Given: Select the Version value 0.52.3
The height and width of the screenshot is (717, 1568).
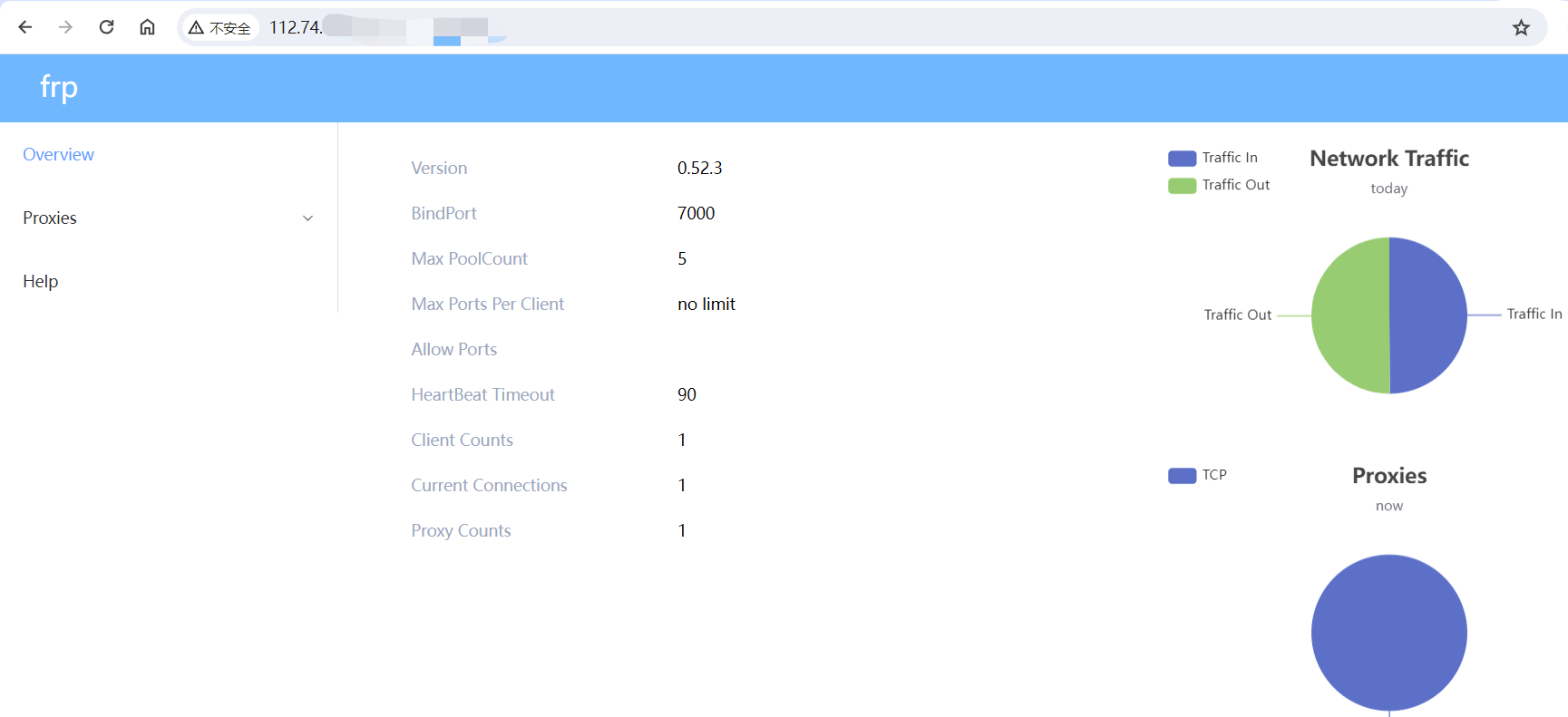Looking at the screenshot, I should (x=700, y=168).
